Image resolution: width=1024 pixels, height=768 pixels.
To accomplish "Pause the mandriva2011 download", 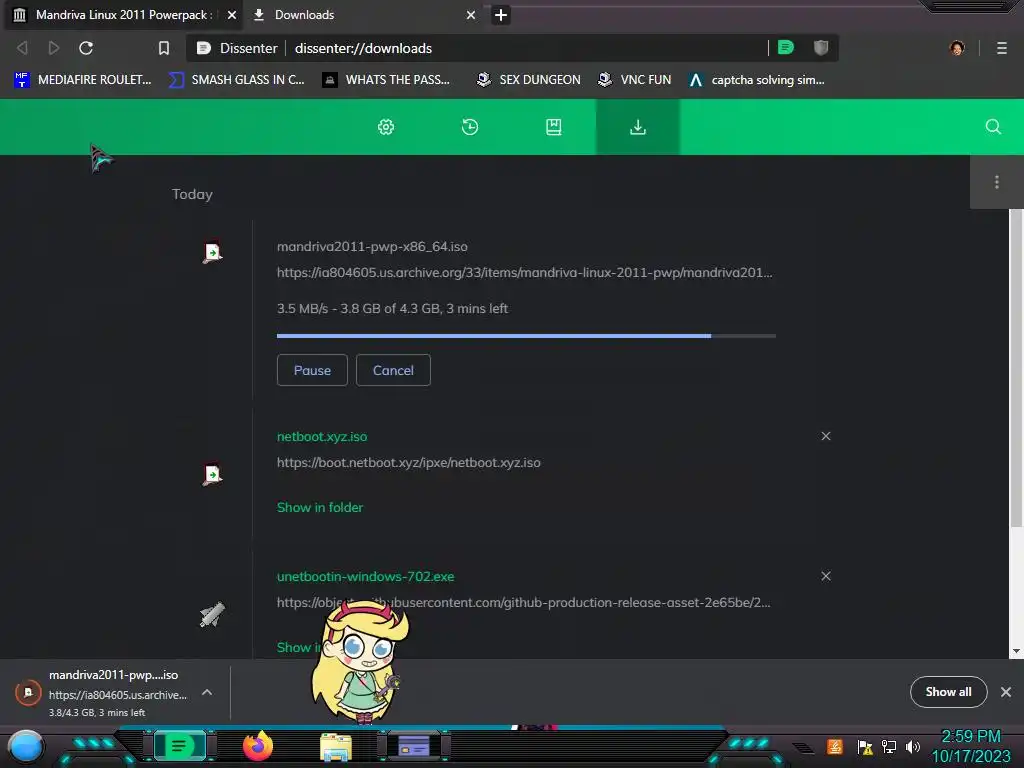I will click(312, 370).
